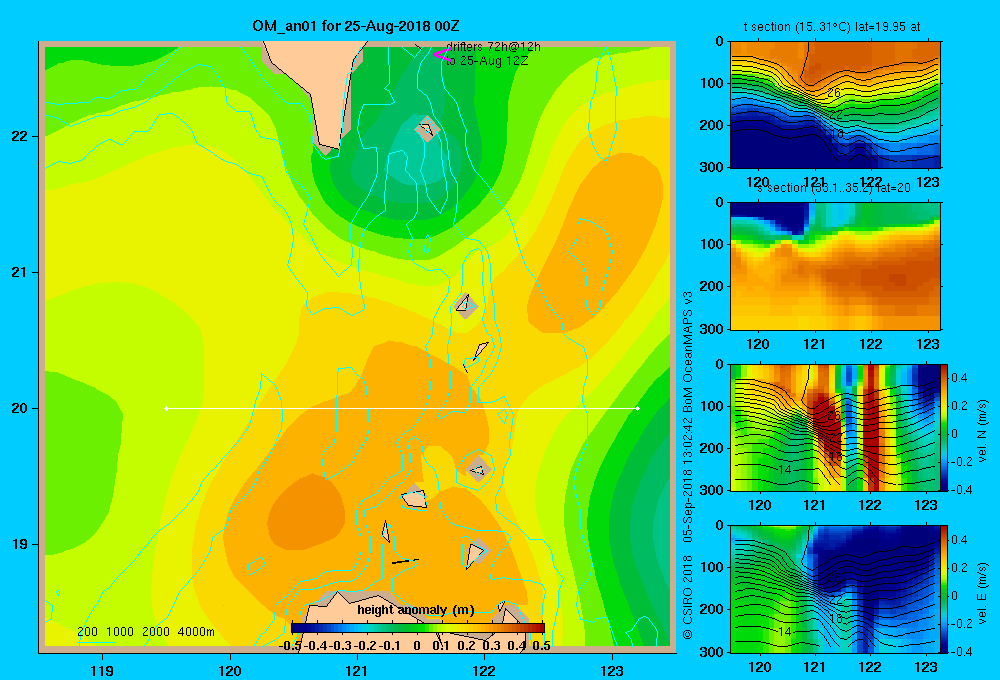Click latitude label 19 on main map

[19, 544]
